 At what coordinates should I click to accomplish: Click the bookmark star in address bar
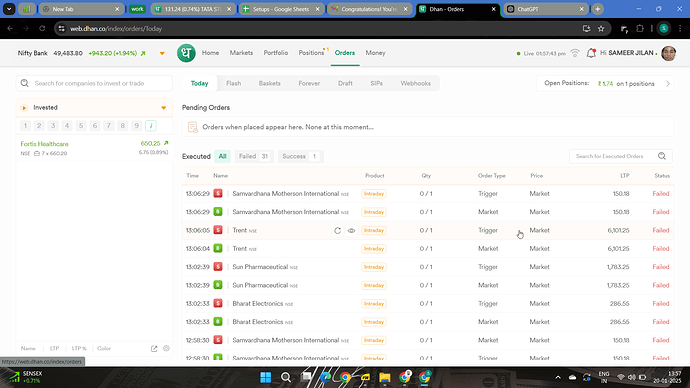tap(601, 29)
